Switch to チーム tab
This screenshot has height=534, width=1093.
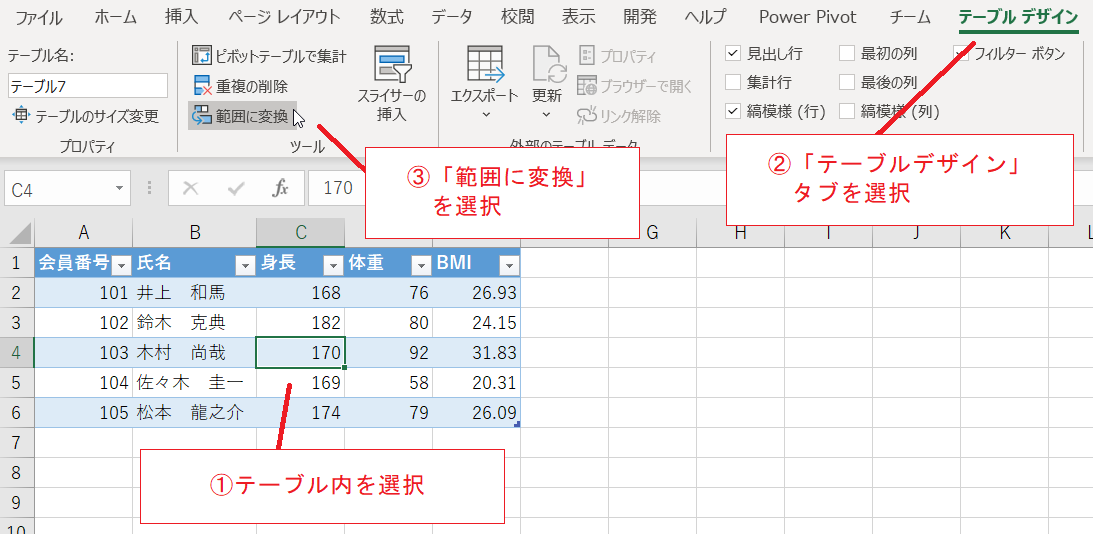click(910, 17)
